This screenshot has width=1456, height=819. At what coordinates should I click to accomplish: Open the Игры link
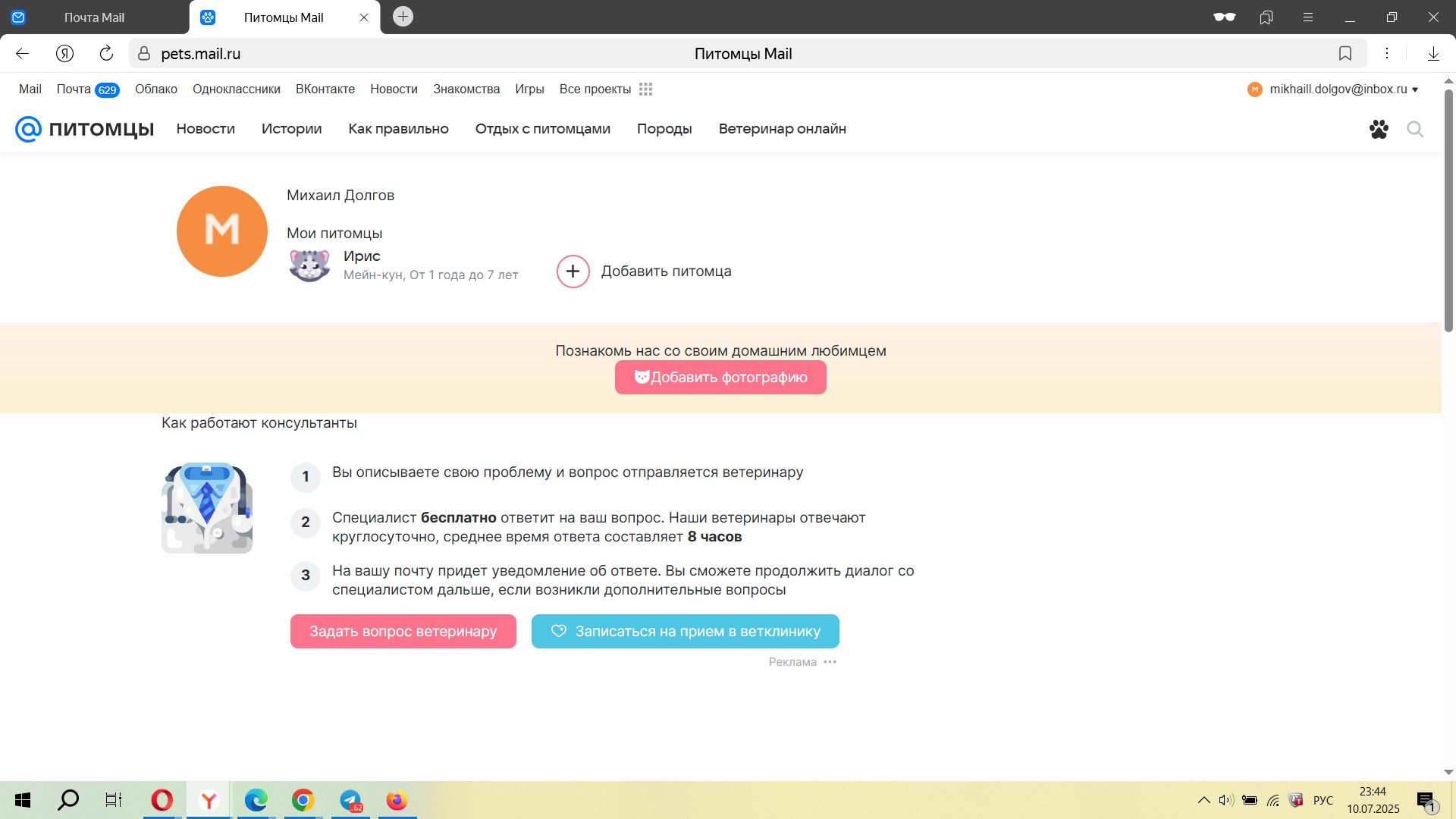click(529, 89)
